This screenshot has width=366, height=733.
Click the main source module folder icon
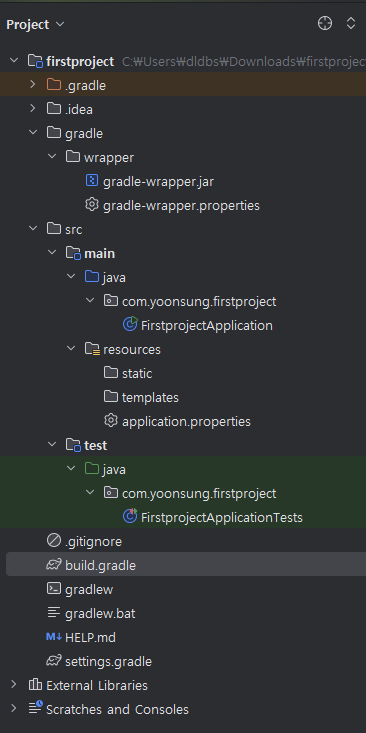(x=73, y=253)
